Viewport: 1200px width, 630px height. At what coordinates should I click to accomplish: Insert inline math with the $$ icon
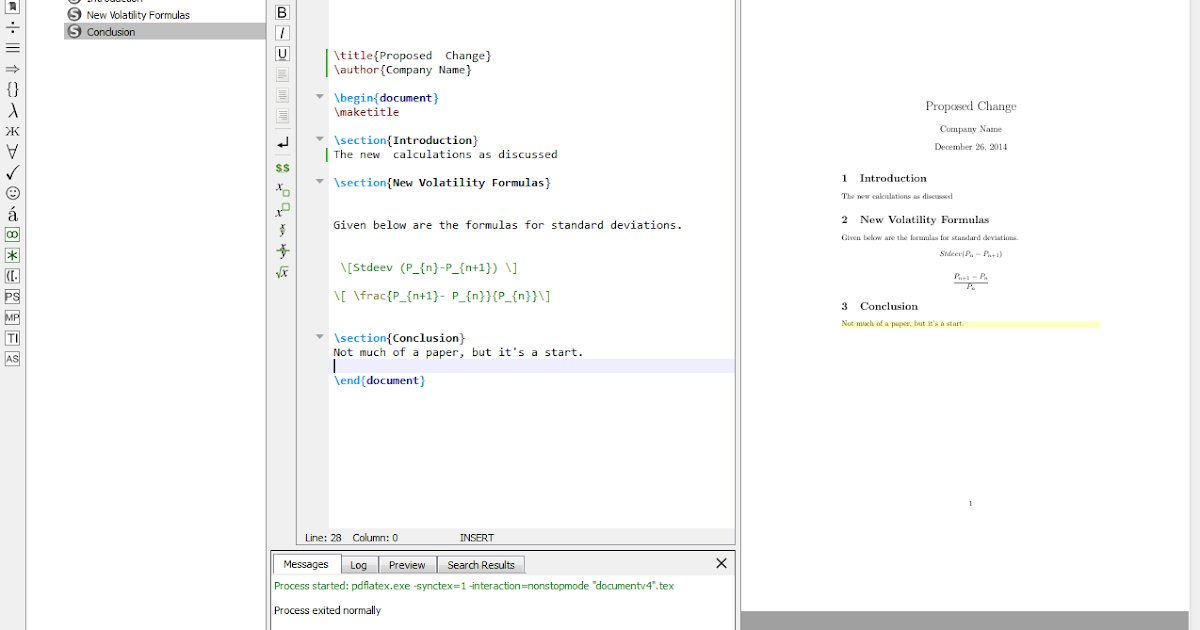tap(282, 167)
